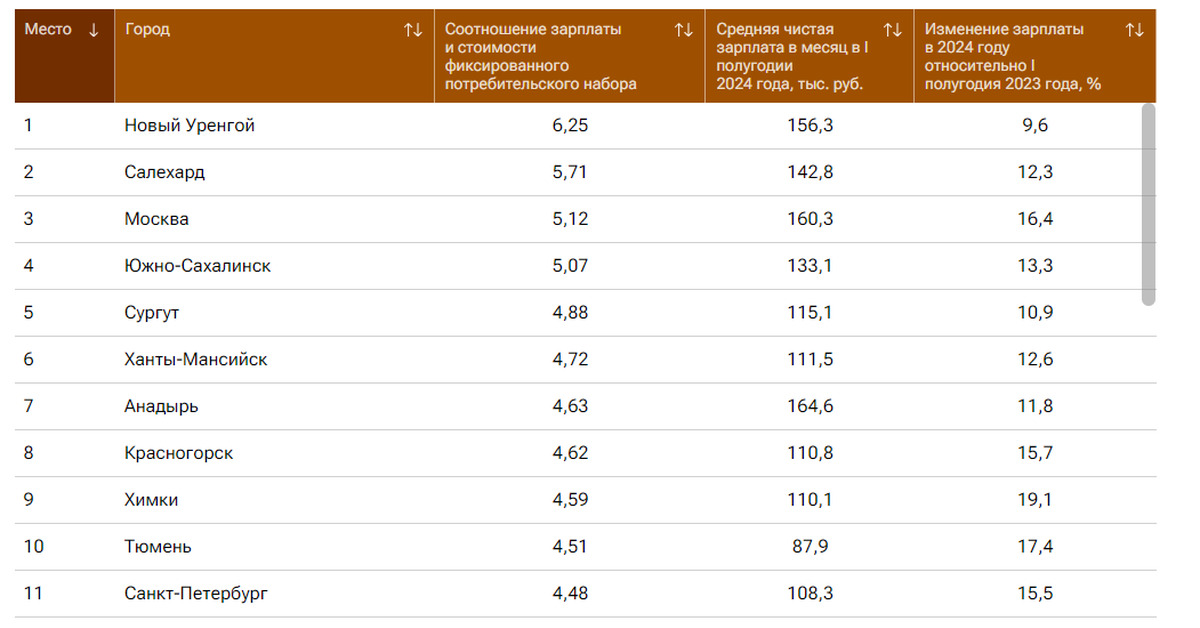Click the 164,6 salary value for Анадырь

click(810, 406)
